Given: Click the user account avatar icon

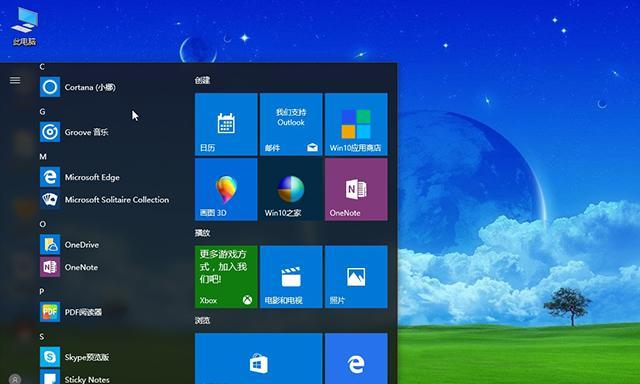Looking at the screenshot, I should [15, 379].
